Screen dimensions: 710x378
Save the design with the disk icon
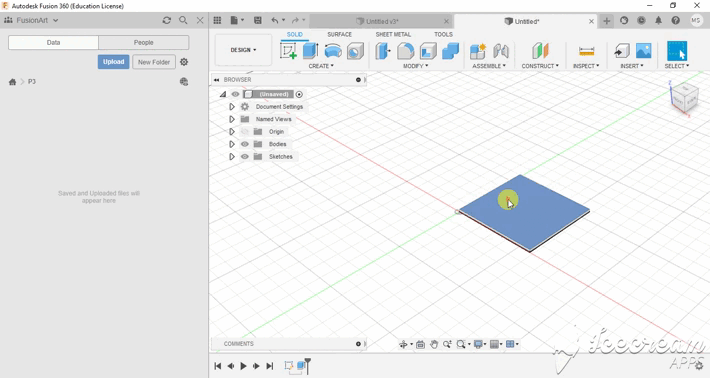(258, 20)
